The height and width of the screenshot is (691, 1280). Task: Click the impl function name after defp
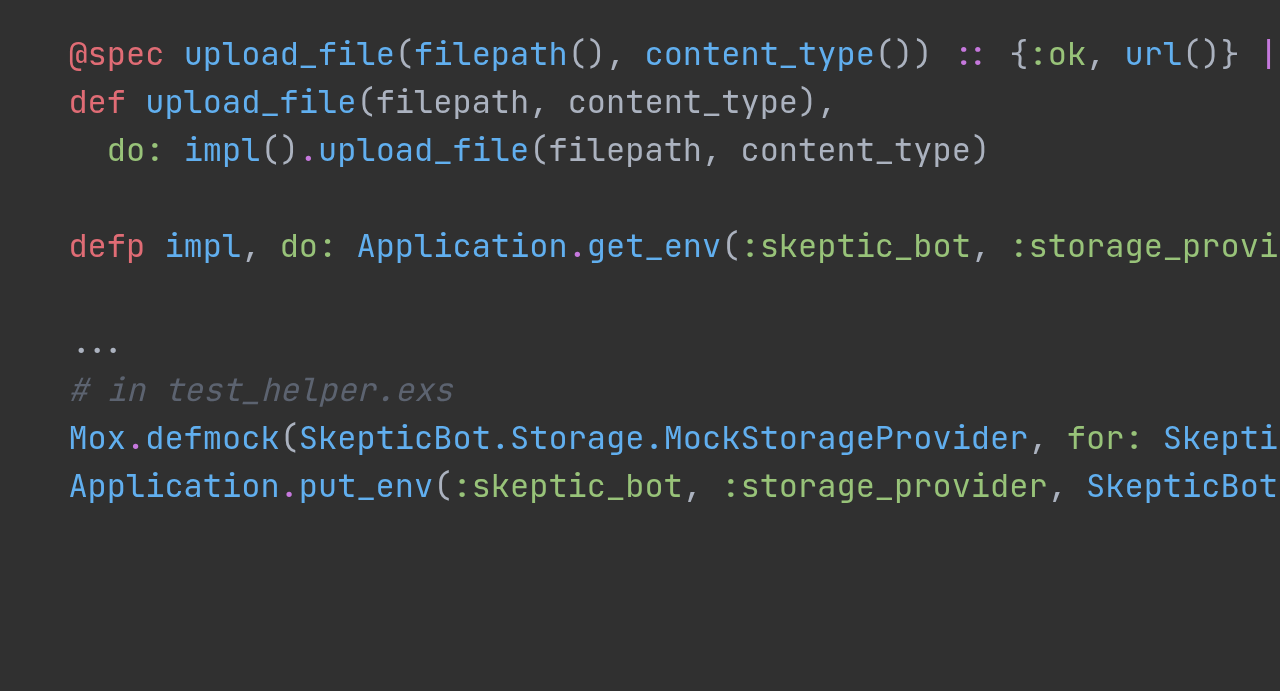(203, 247)
